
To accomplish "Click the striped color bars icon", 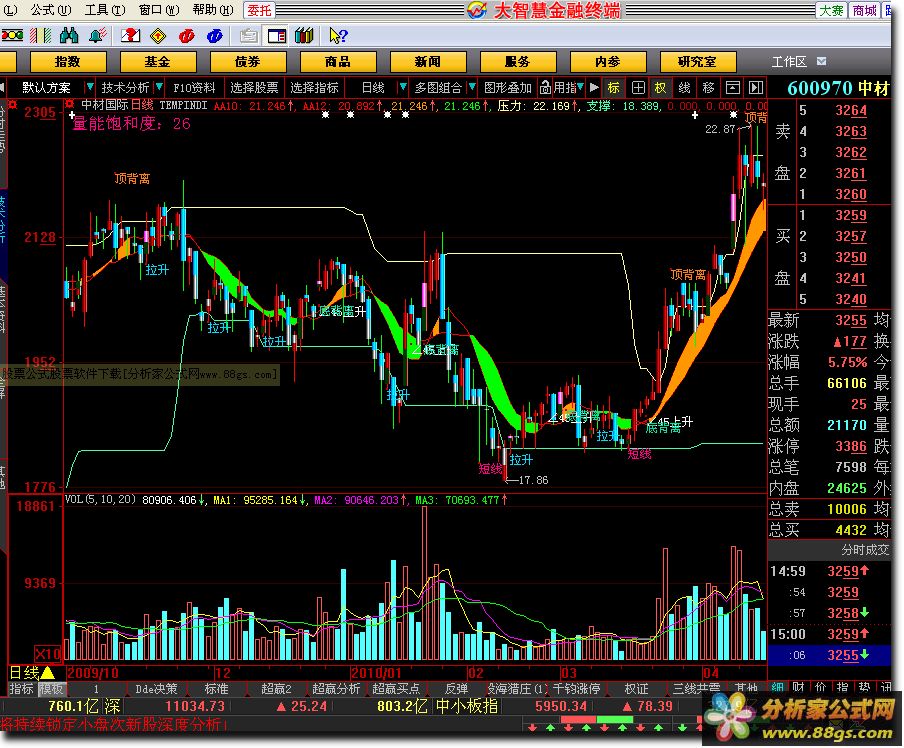I will pos(41,36).
